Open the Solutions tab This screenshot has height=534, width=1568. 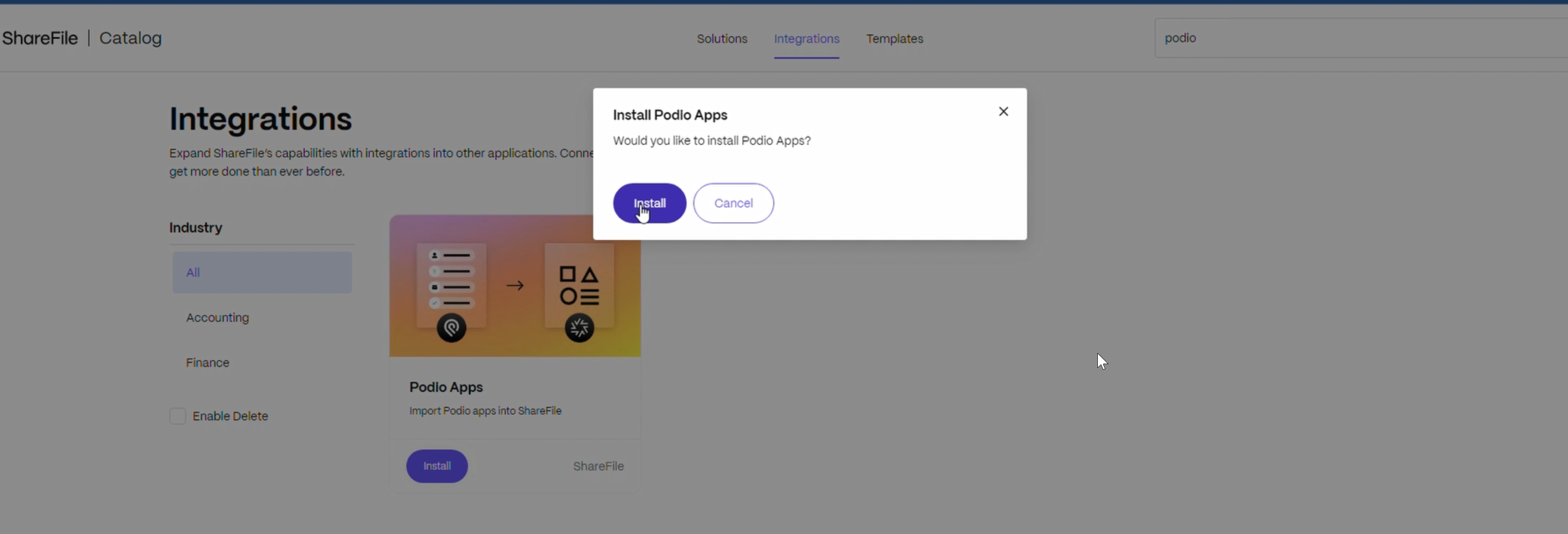click(x=722, y=39)
